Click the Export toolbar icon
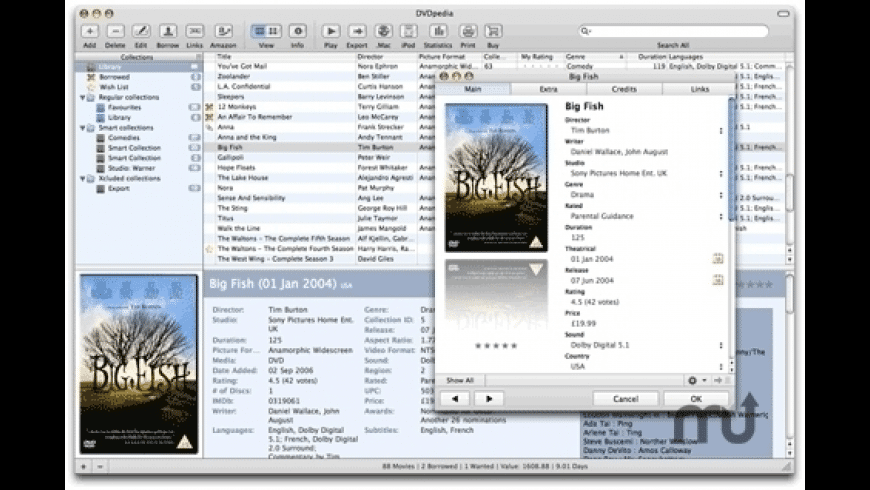This screenshot has height=490, width=870. click(x=357, y=31)
